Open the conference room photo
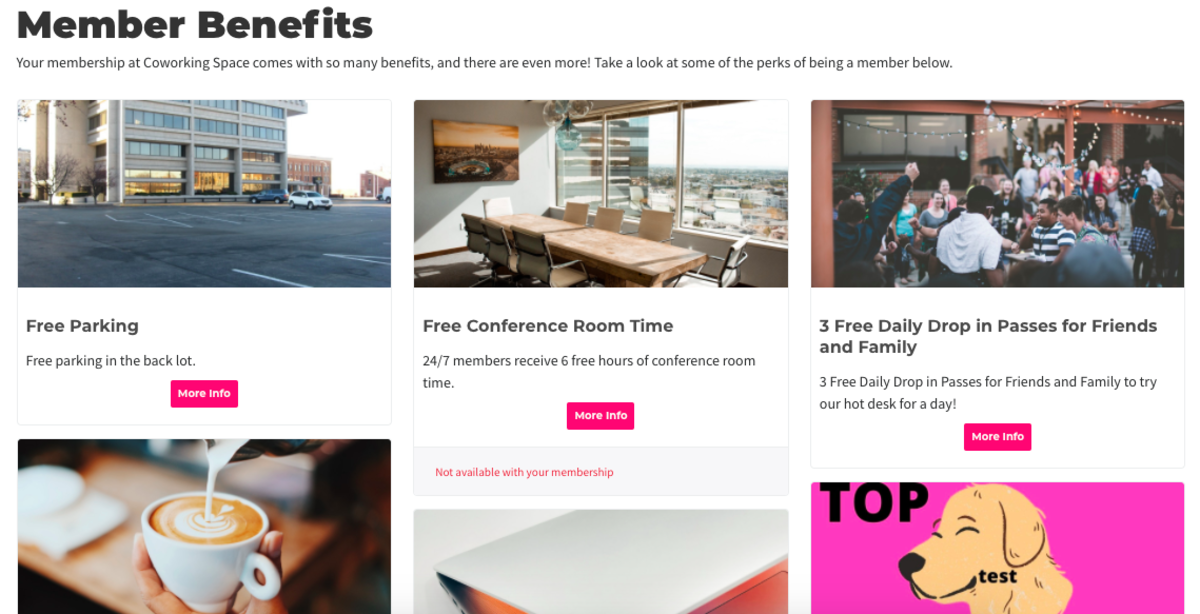This screenshot has height=614, width=1200. pyautogui.click(x=600, y=193)
